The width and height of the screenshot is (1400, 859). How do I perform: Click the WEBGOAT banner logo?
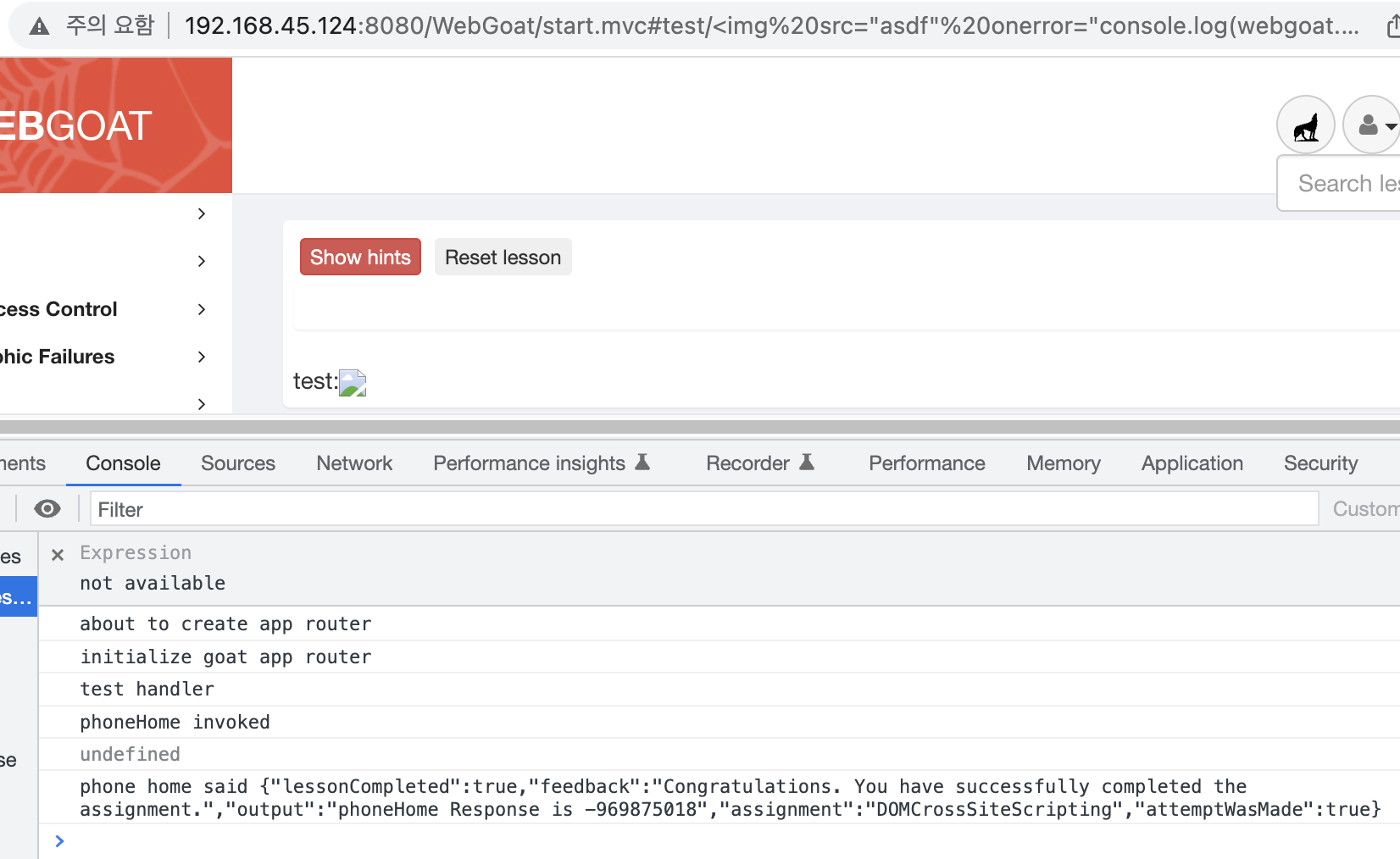click(116, 125)
